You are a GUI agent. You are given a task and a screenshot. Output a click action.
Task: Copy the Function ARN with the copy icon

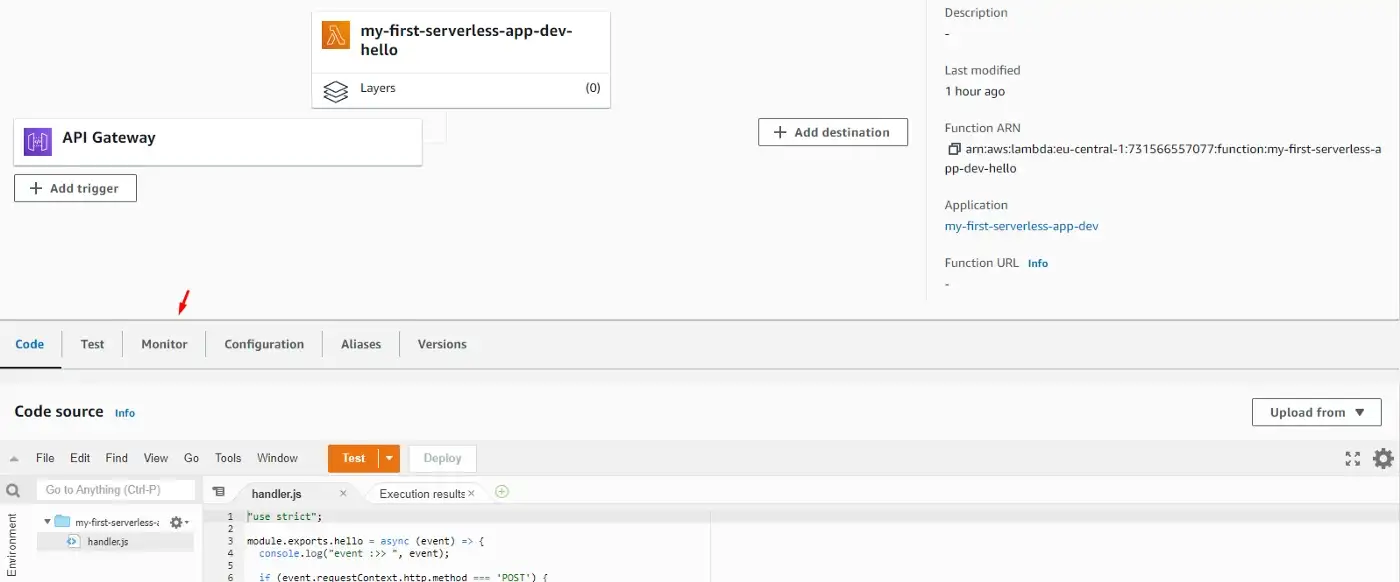click(954, 149)
